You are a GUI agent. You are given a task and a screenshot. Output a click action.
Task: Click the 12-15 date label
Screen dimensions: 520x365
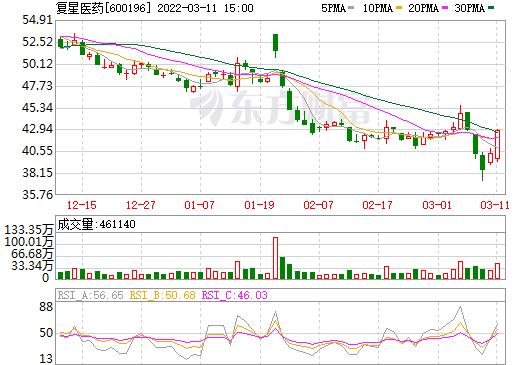(82, 205)
